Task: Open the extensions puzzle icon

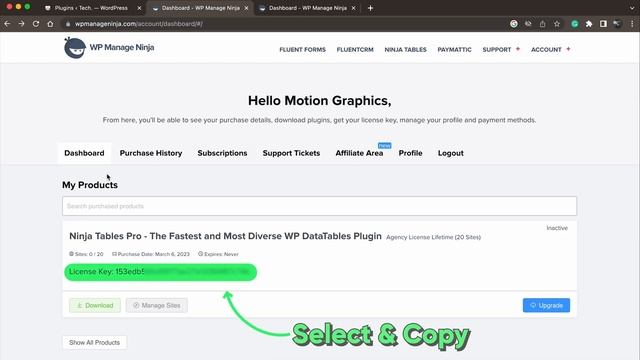Action: click(x=589, y=24)
